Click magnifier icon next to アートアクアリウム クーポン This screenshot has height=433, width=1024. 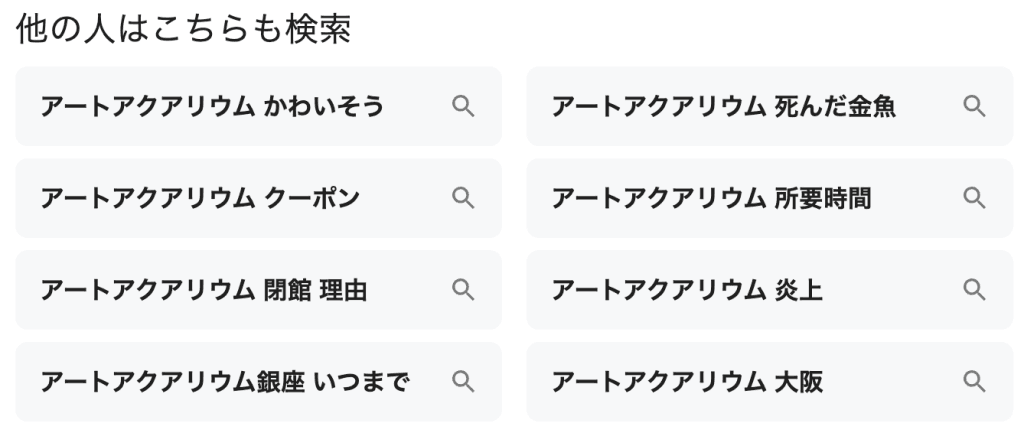[462, 198]
